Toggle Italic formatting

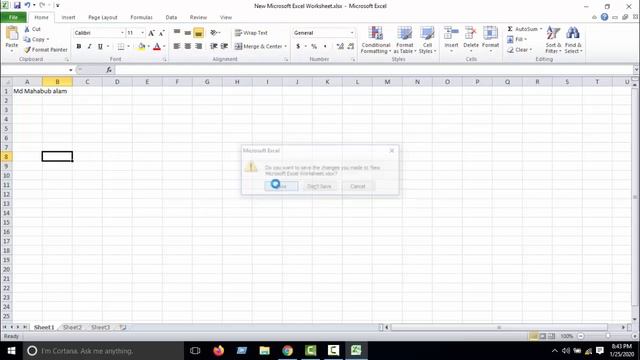pos(89,47)
